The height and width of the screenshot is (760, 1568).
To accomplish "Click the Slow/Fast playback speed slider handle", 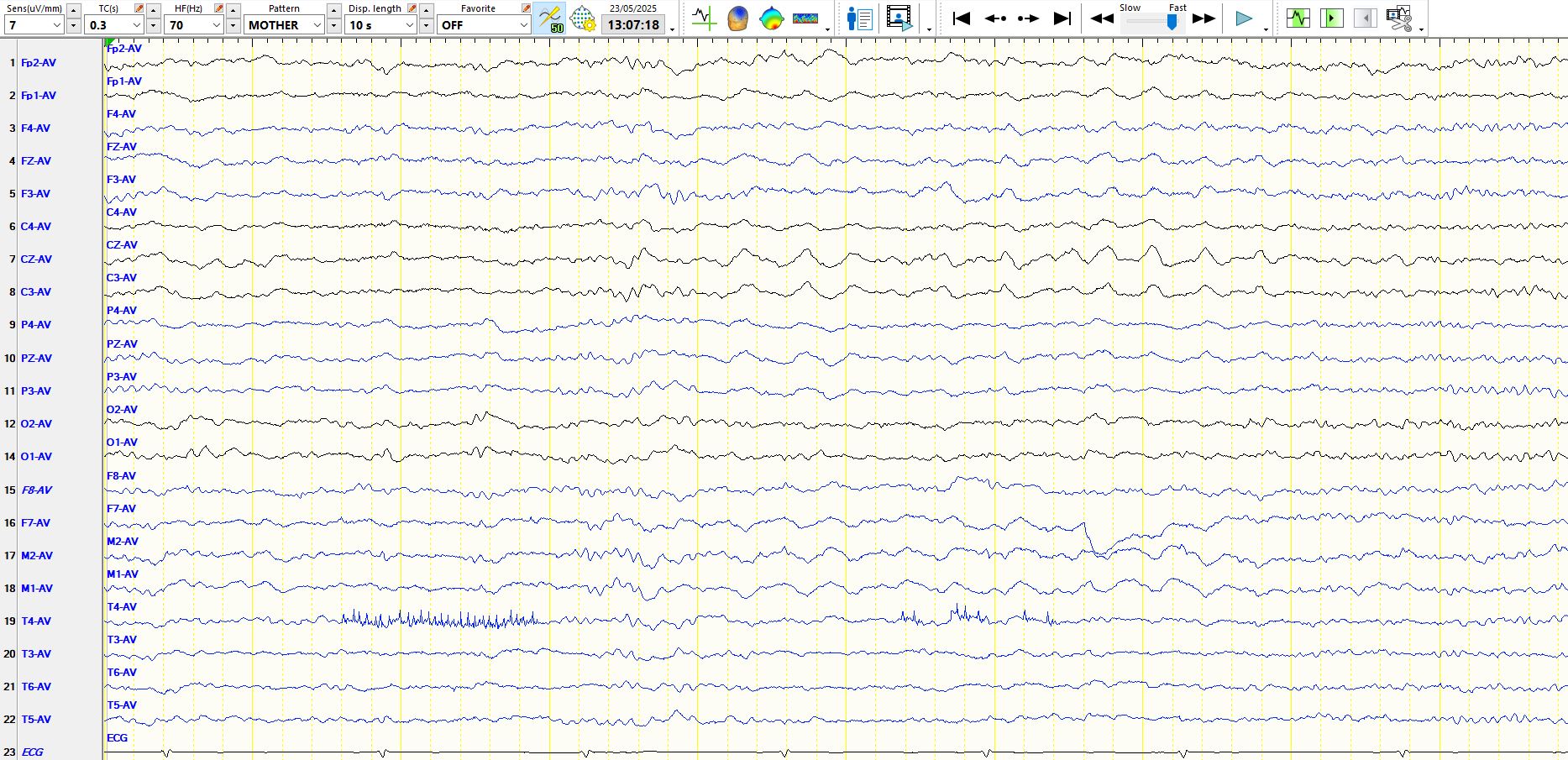I will 1172,21.
